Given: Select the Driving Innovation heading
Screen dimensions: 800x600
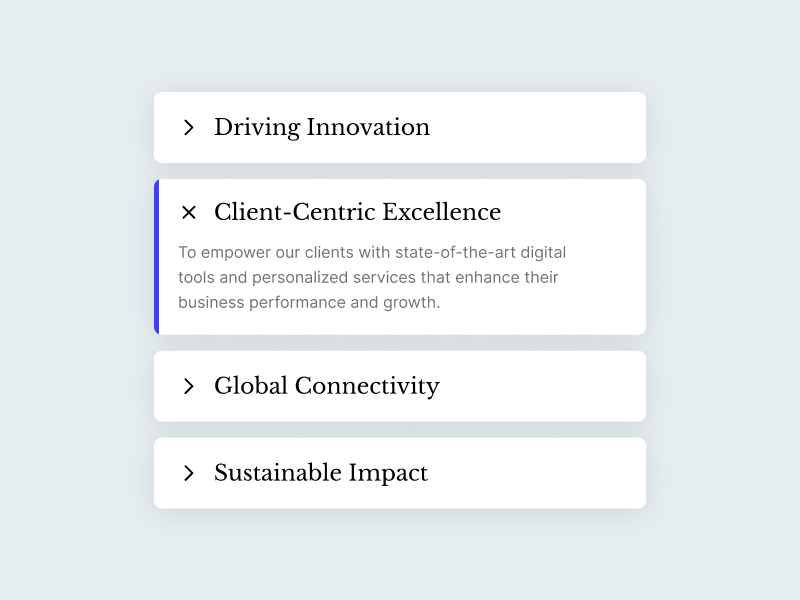Looking at the screenshot, I should [321, 127].
